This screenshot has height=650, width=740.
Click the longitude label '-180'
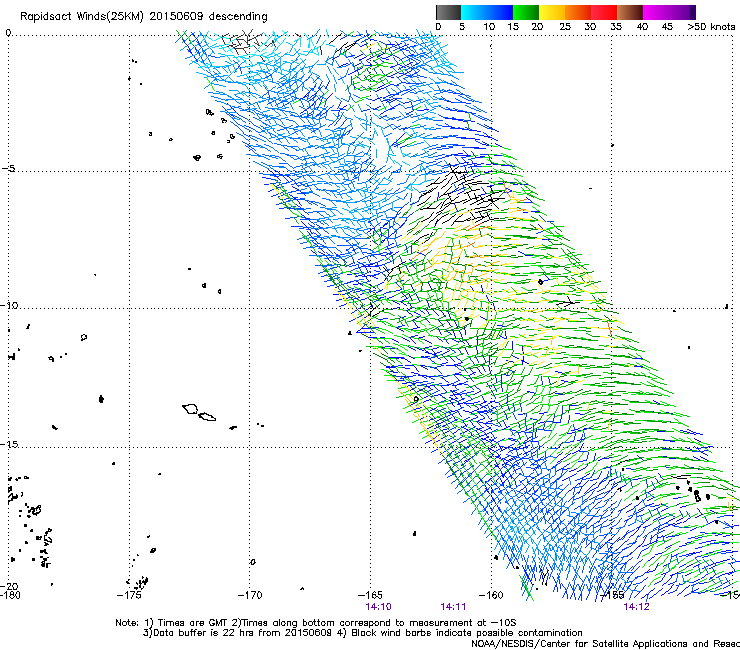[10, 595]
